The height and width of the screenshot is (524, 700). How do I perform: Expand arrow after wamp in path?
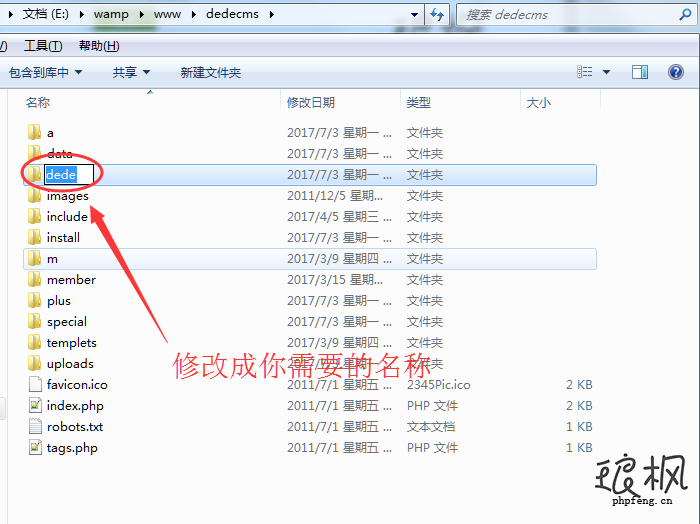pos(142,15)
